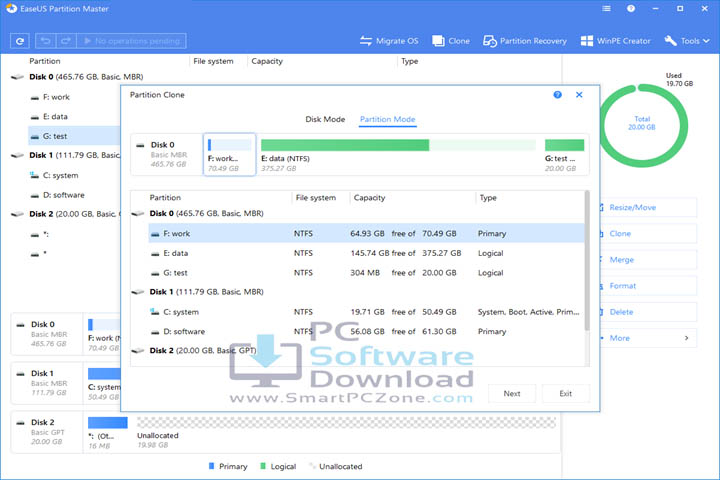Image resolution: width=720 pixels, height=480 pixels.
Task: Select E: data row in dialog list
Action: pyautogui.click(x=366, y=253)
